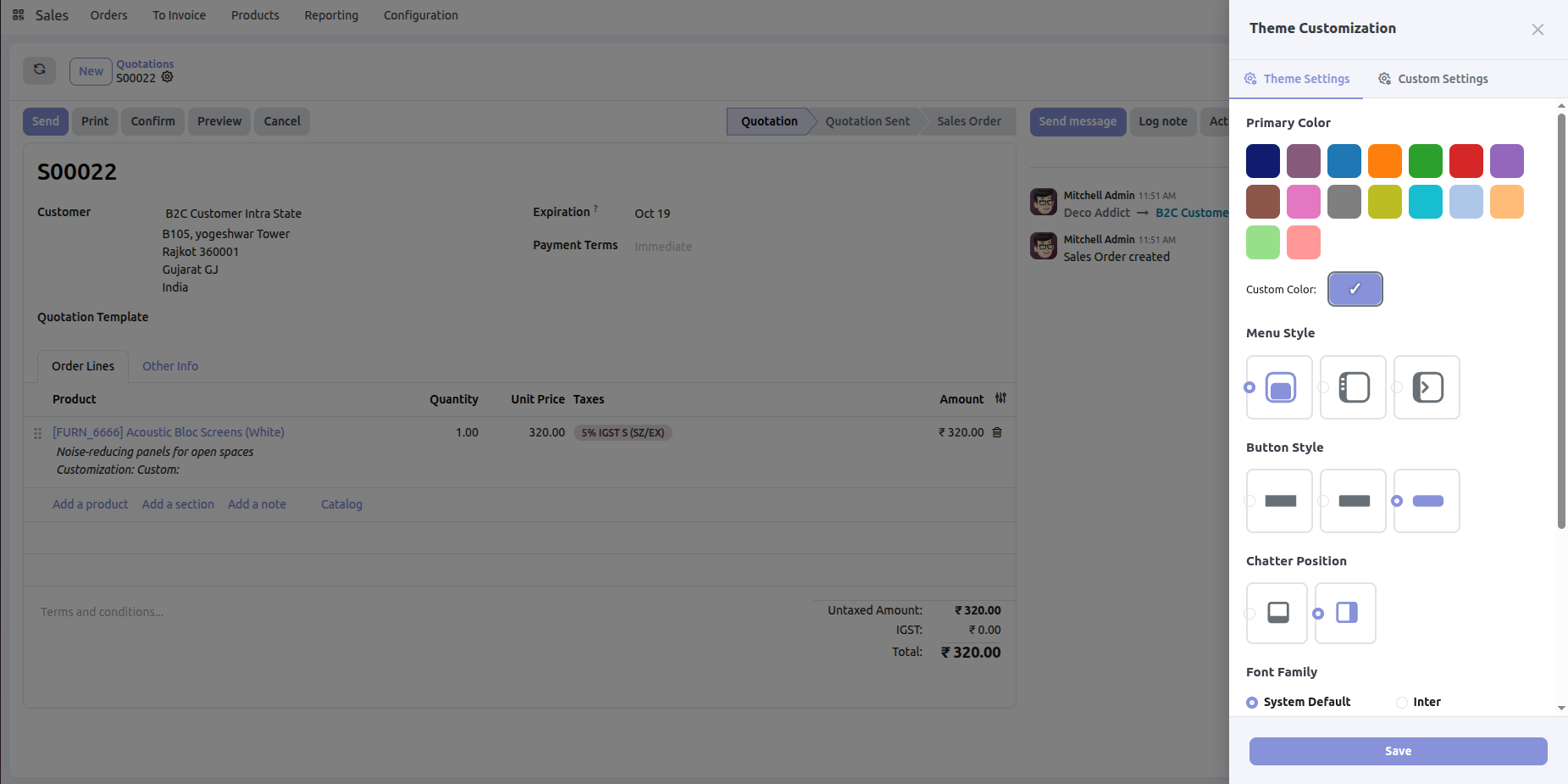Screen dimensions: 1568x784
Task: Click the column settings icon beside Amount
Action: click(x=1000, y=398)
